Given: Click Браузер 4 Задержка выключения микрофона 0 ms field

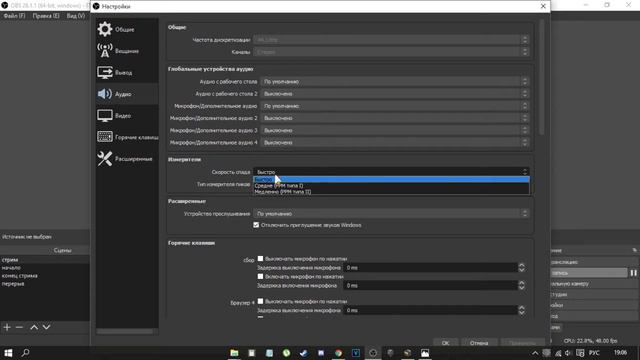Looking at the screenshot, I should coord(431,311).
